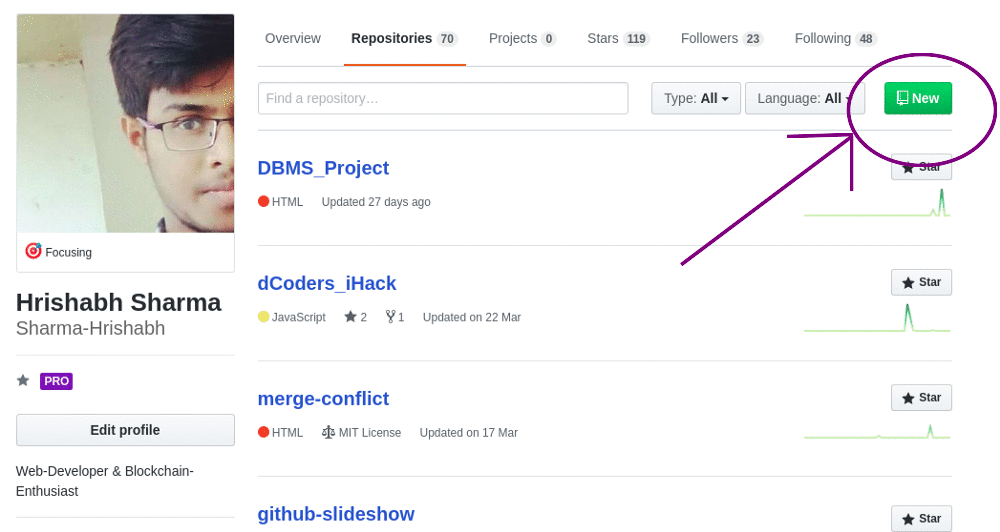Click the Edit profile button
Viewport: 1000px width, 532px height.
pyautogui.click(x=125, y=430)
